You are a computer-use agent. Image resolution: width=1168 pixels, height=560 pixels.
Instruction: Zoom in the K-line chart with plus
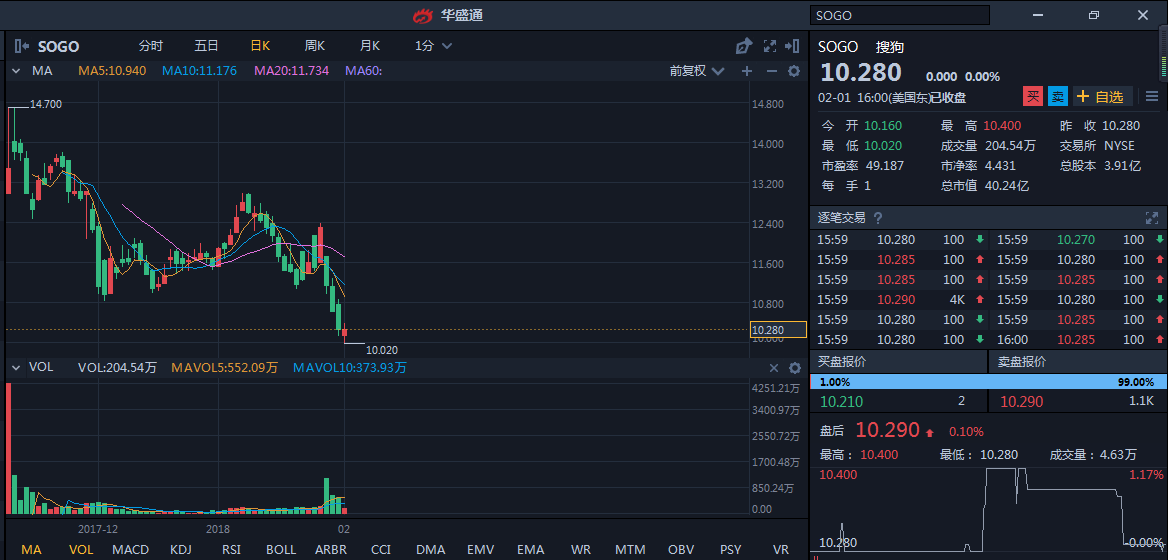point(747,71)
